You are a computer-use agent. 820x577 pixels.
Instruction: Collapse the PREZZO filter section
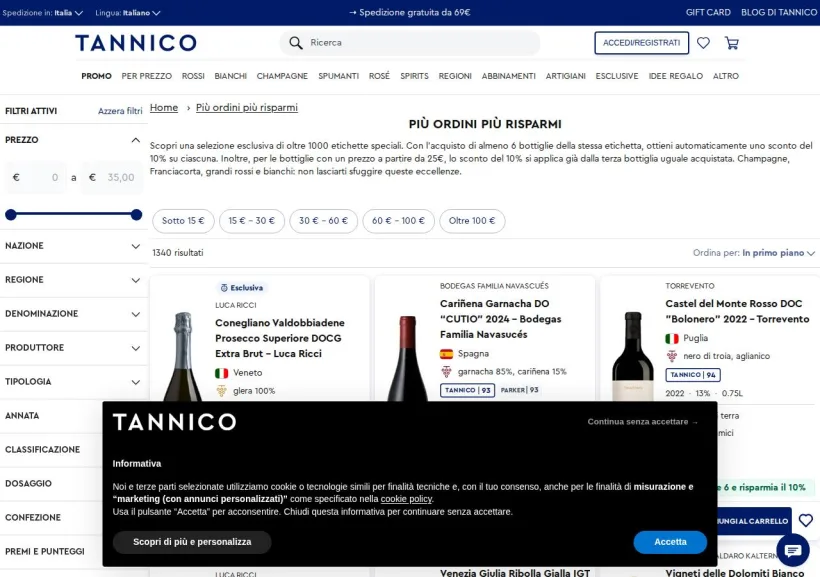pyautogui.click(x=135, y=140)
